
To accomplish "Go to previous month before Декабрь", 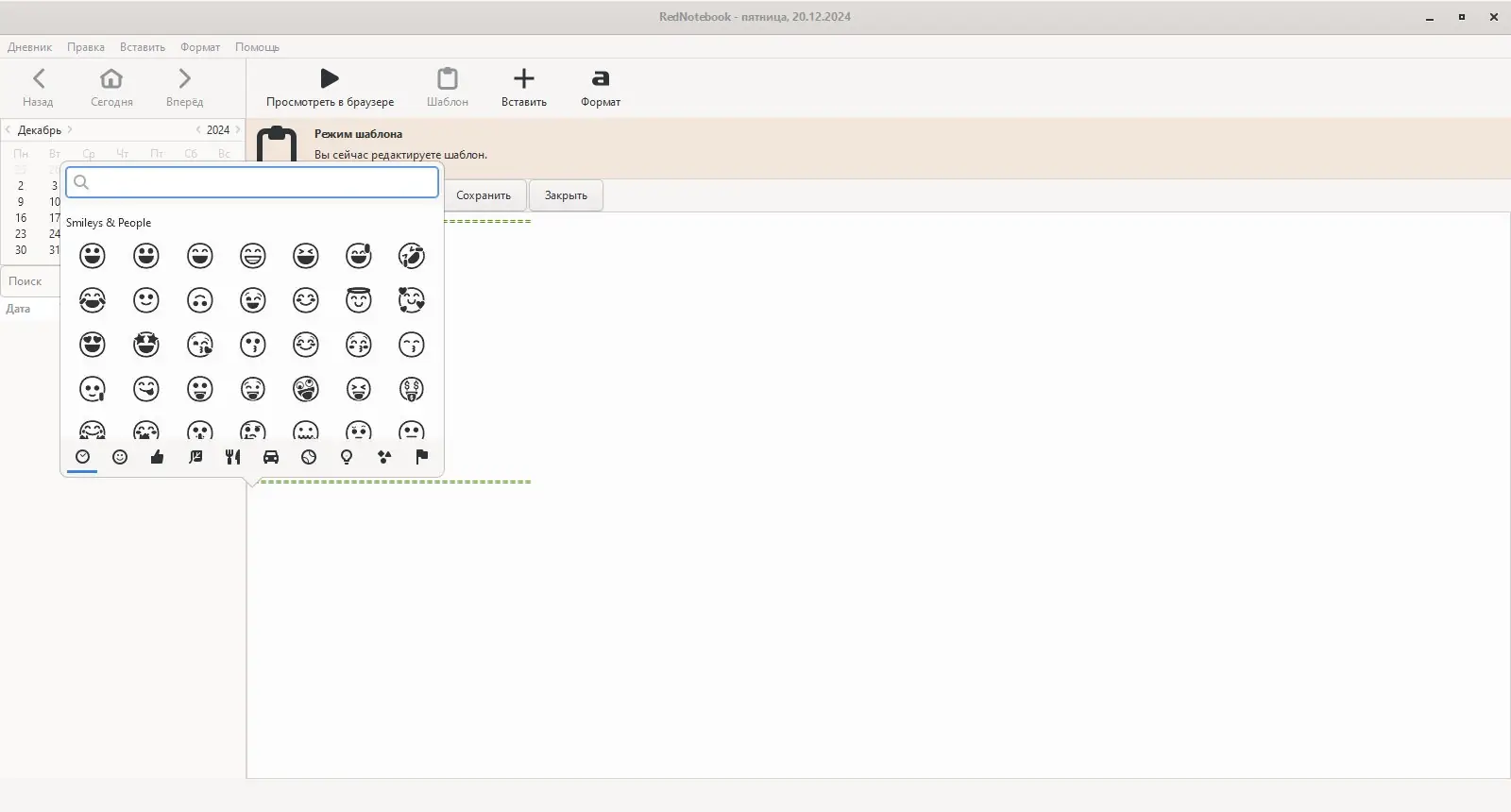I will pyautogui.click(x=8, y=130).
